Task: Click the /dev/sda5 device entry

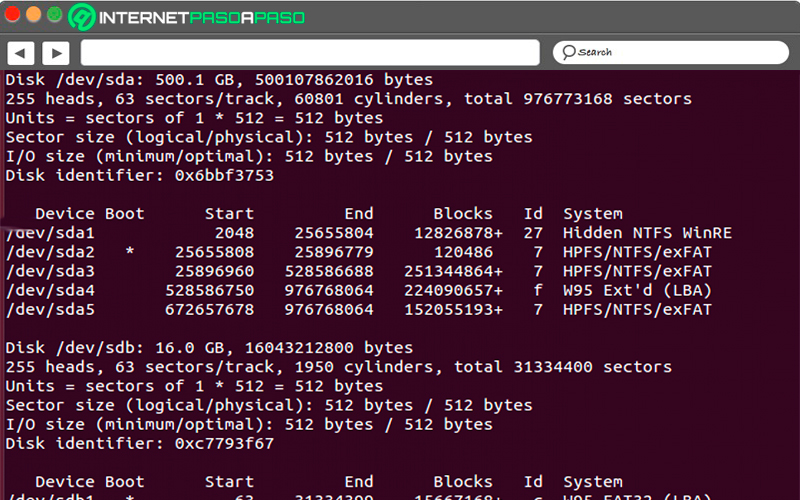Action: (50, 309)
